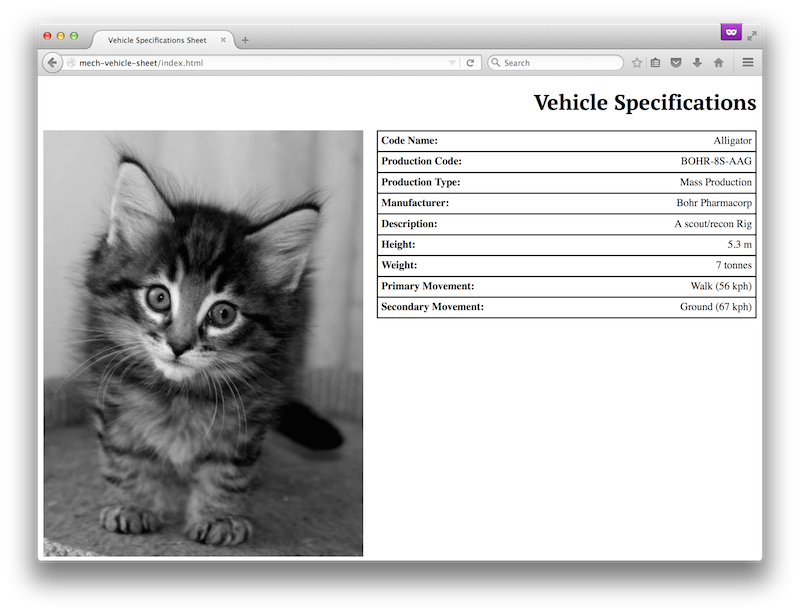Open a new tab with the plus button
800x613 pixels.
pyautogui.click(x=245, y=40)
